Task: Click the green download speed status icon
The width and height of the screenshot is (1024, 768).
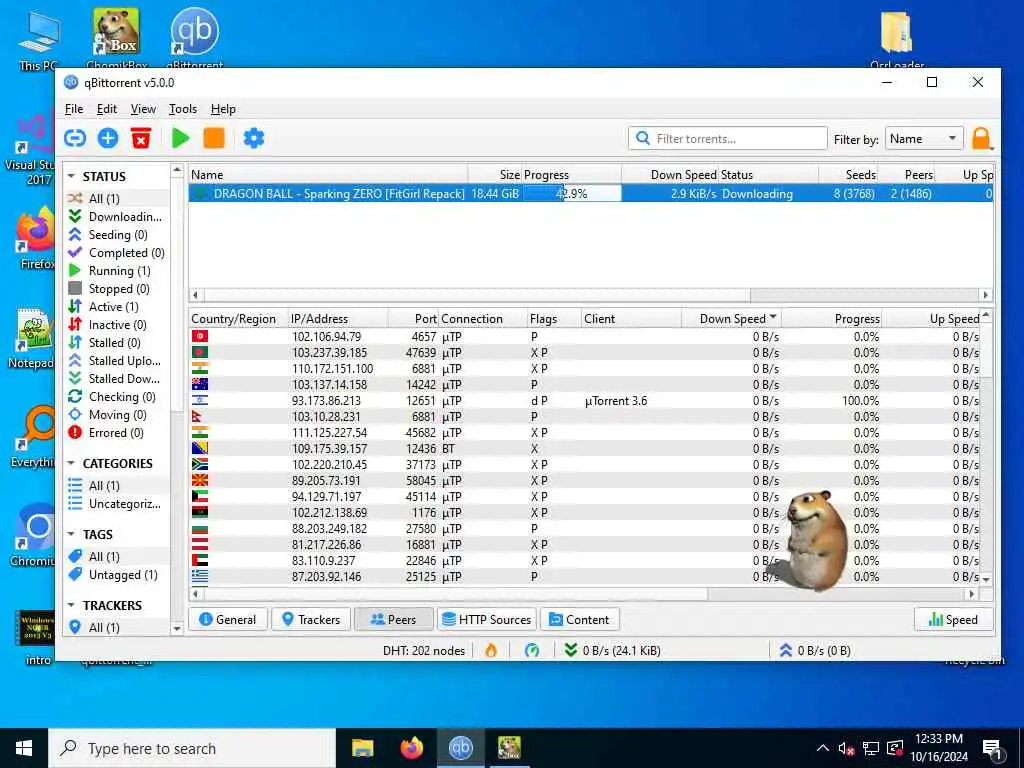Action: [x=571, y=650]
